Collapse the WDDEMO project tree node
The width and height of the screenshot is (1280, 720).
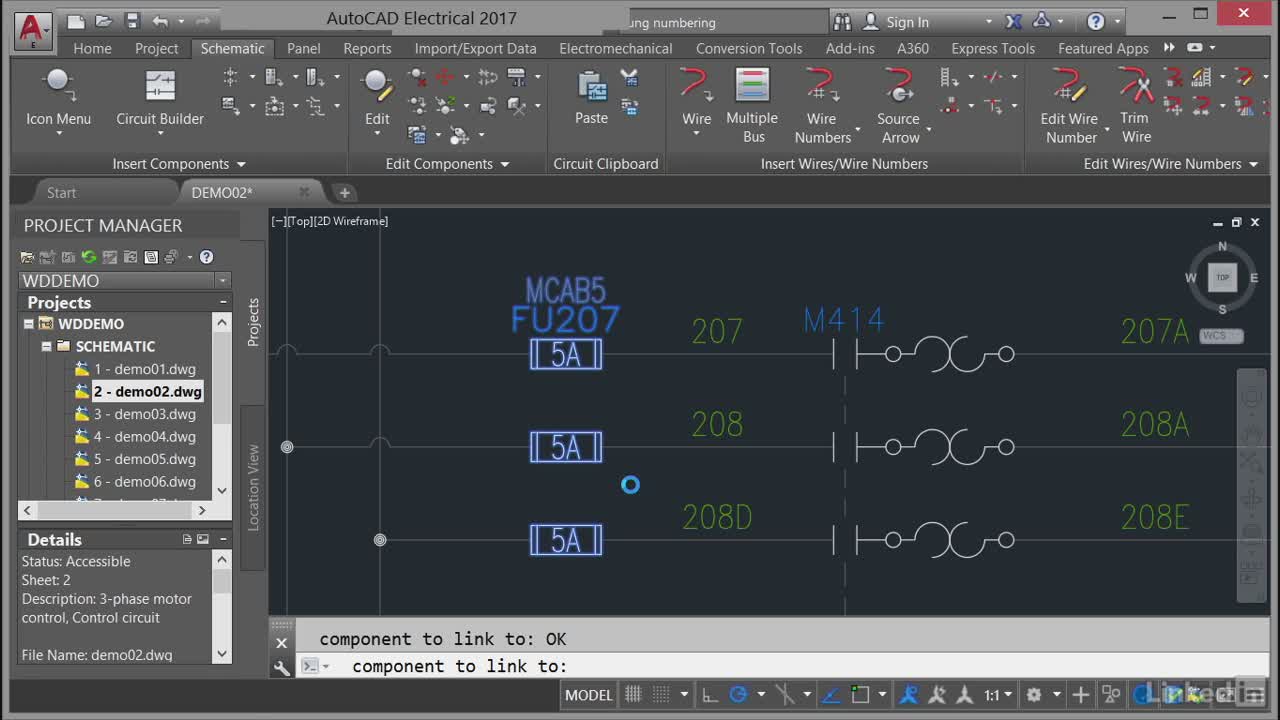click(29, 324)
